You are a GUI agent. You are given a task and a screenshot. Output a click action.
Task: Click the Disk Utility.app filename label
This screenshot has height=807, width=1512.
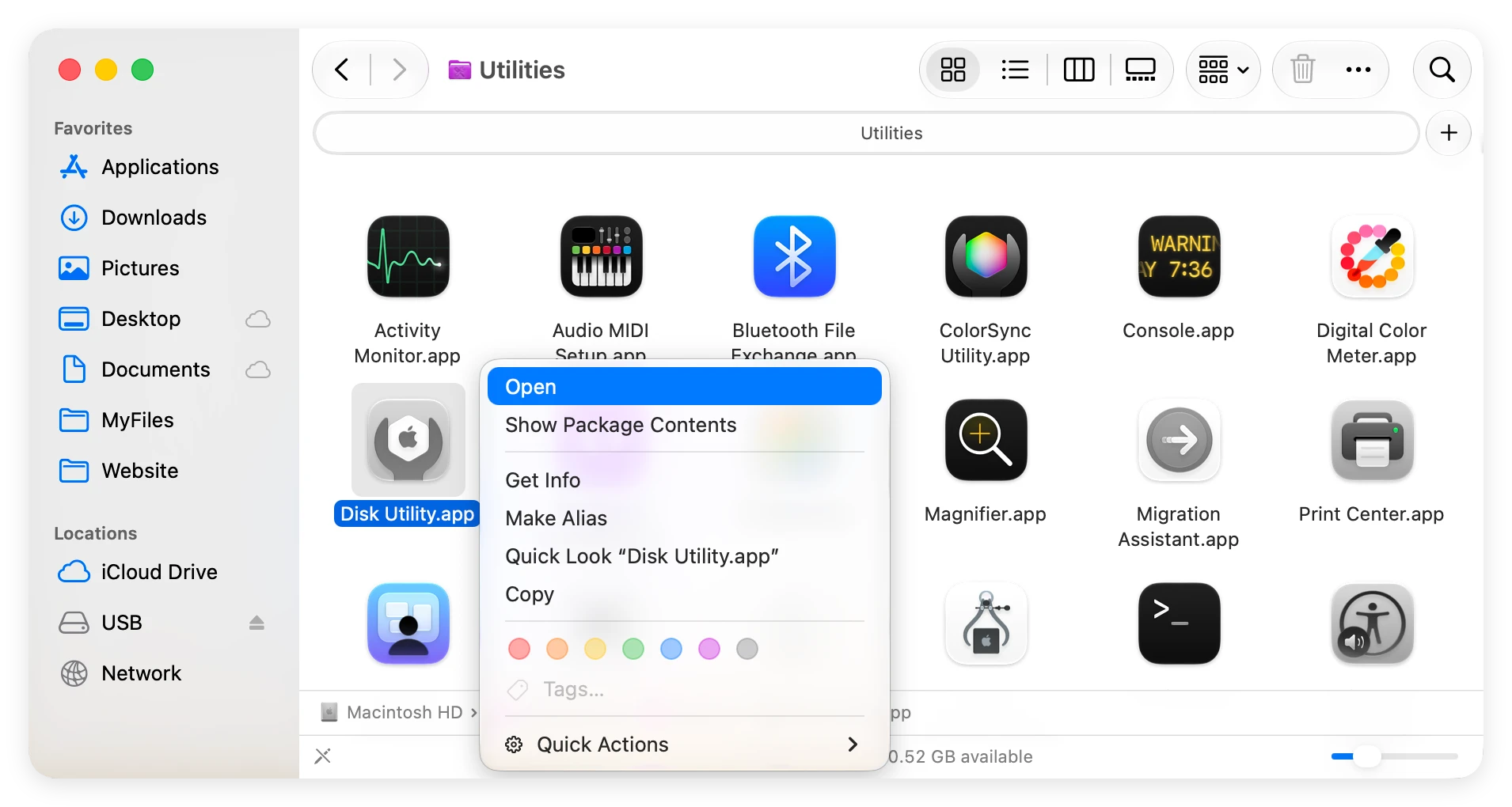pos(407,513)
